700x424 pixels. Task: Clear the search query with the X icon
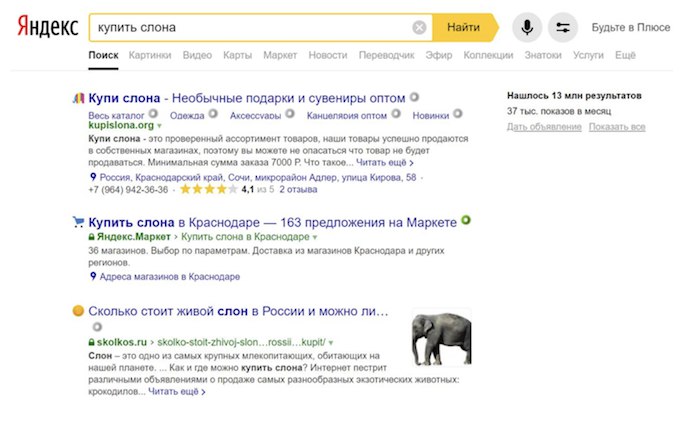coord(419,28)
